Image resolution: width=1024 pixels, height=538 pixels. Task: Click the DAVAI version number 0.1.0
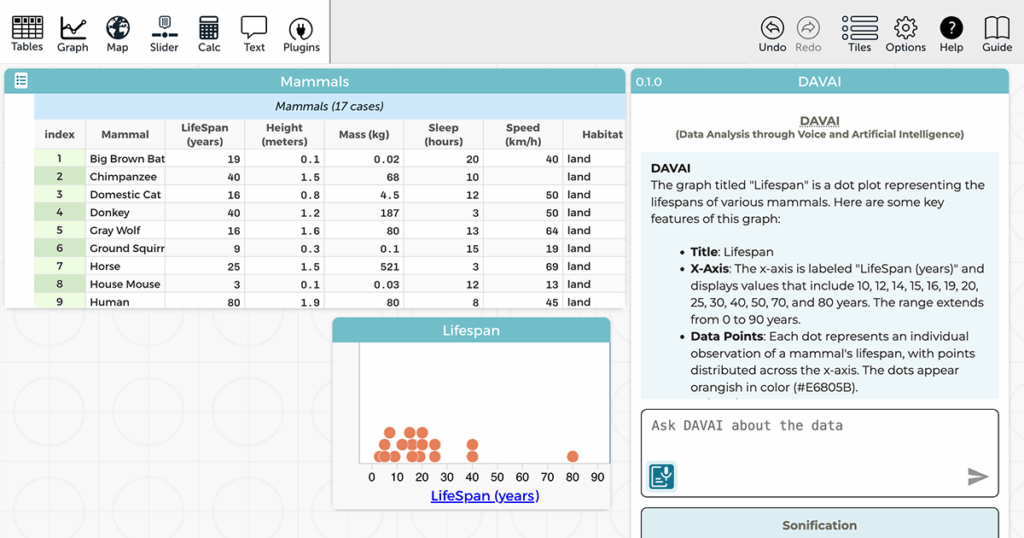648,82
